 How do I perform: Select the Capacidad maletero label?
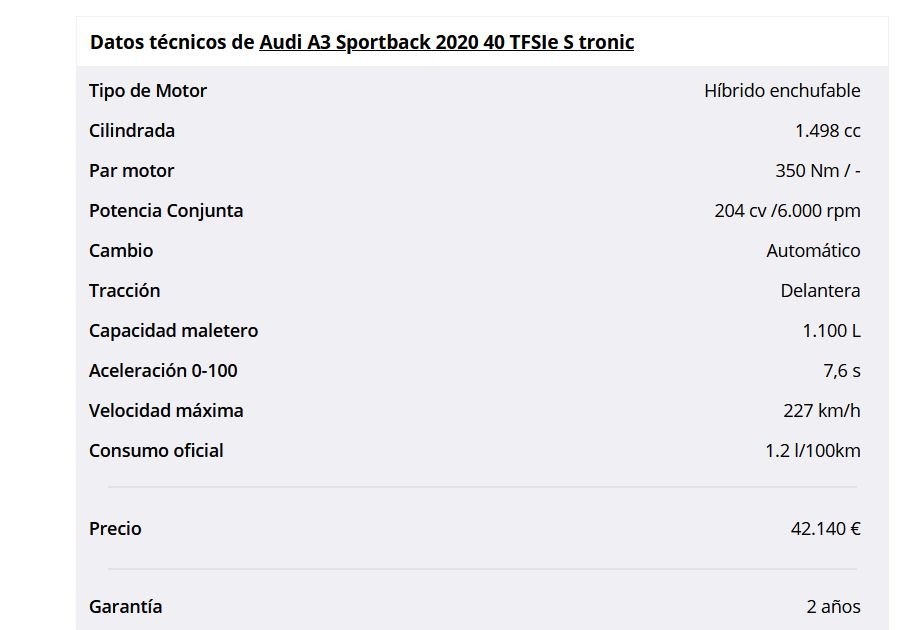(x=173, y=331)
